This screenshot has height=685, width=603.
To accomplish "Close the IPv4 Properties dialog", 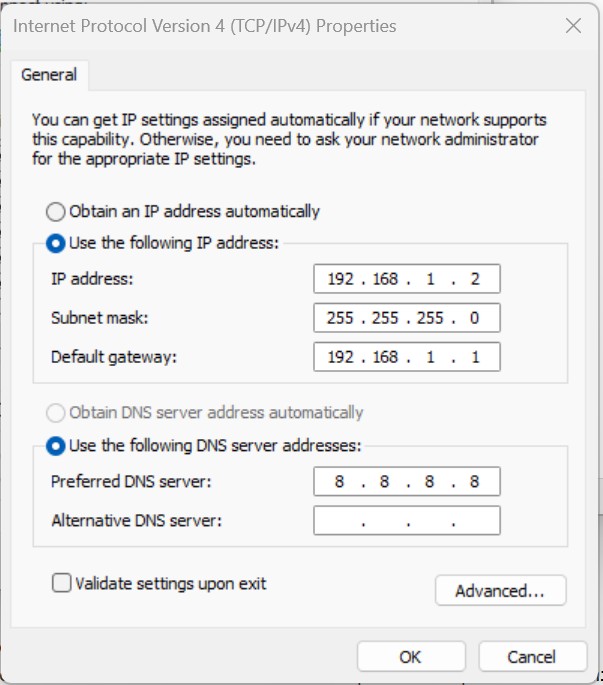I will point(573,27).
